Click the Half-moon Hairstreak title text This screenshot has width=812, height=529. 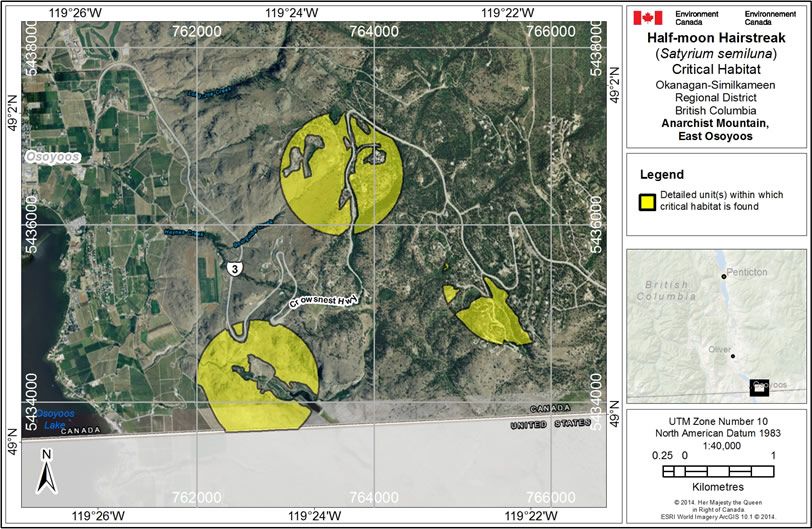[719, 38]
